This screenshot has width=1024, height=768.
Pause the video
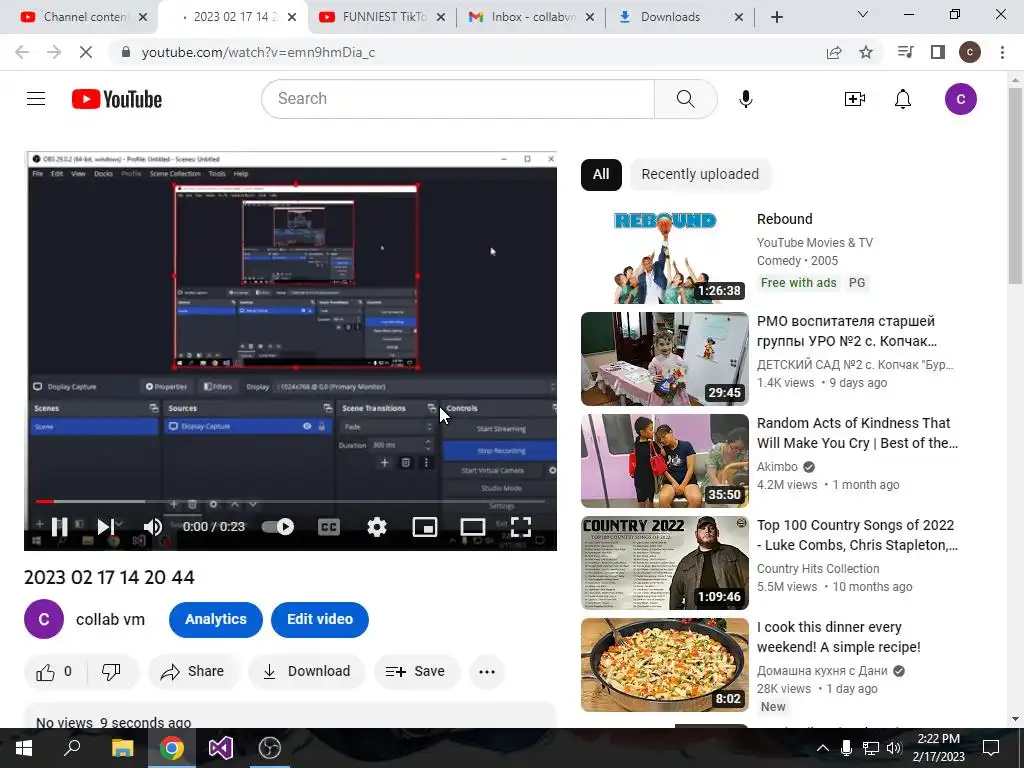coord(59,526)
